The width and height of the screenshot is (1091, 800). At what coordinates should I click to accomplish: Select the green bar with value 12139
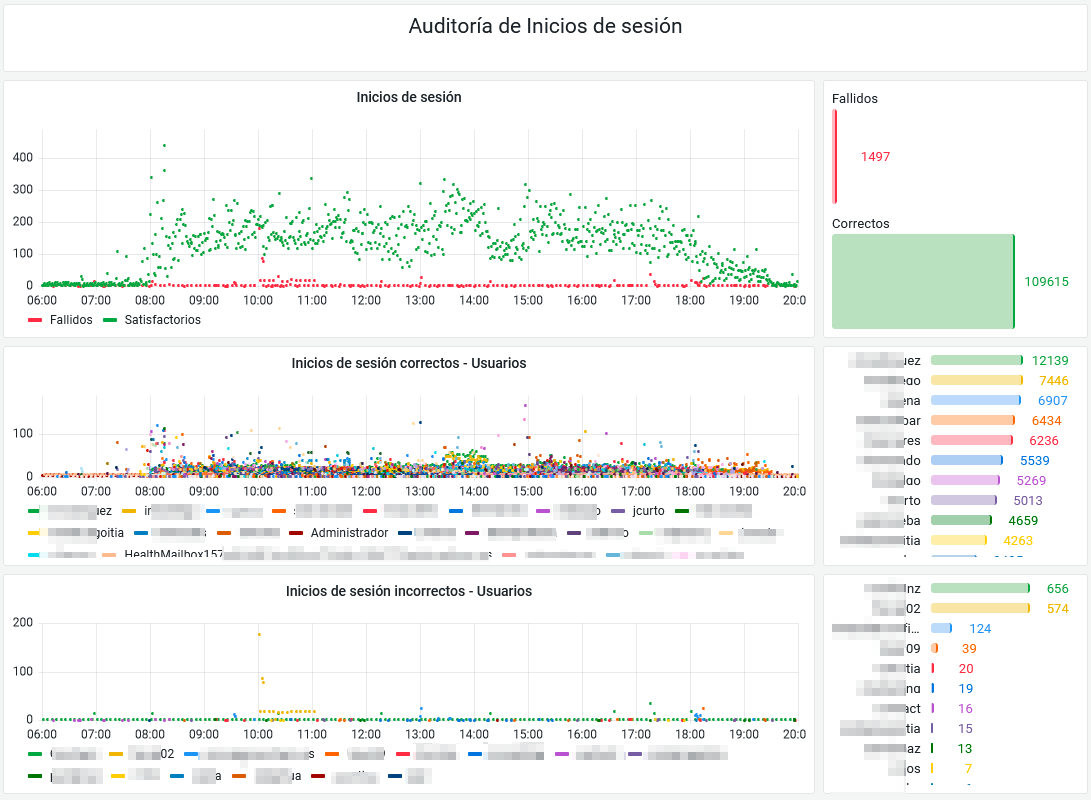976,360
